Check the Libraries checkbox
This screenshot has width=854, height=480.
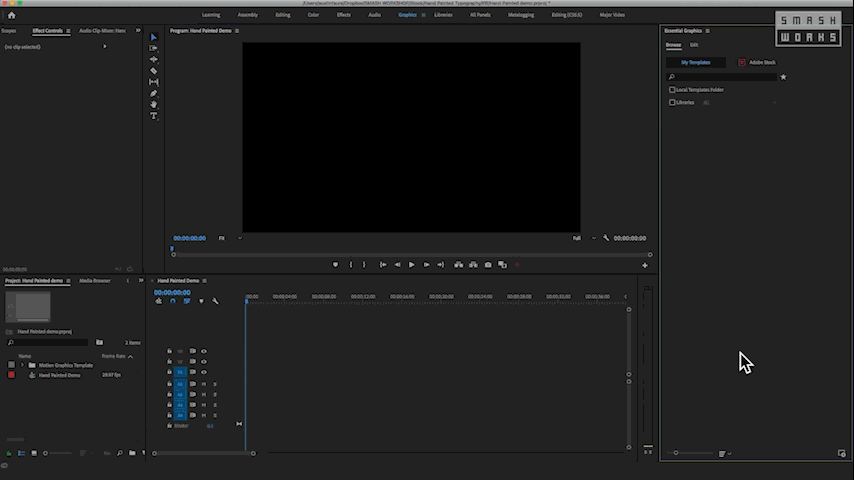(x=672, y=102)
